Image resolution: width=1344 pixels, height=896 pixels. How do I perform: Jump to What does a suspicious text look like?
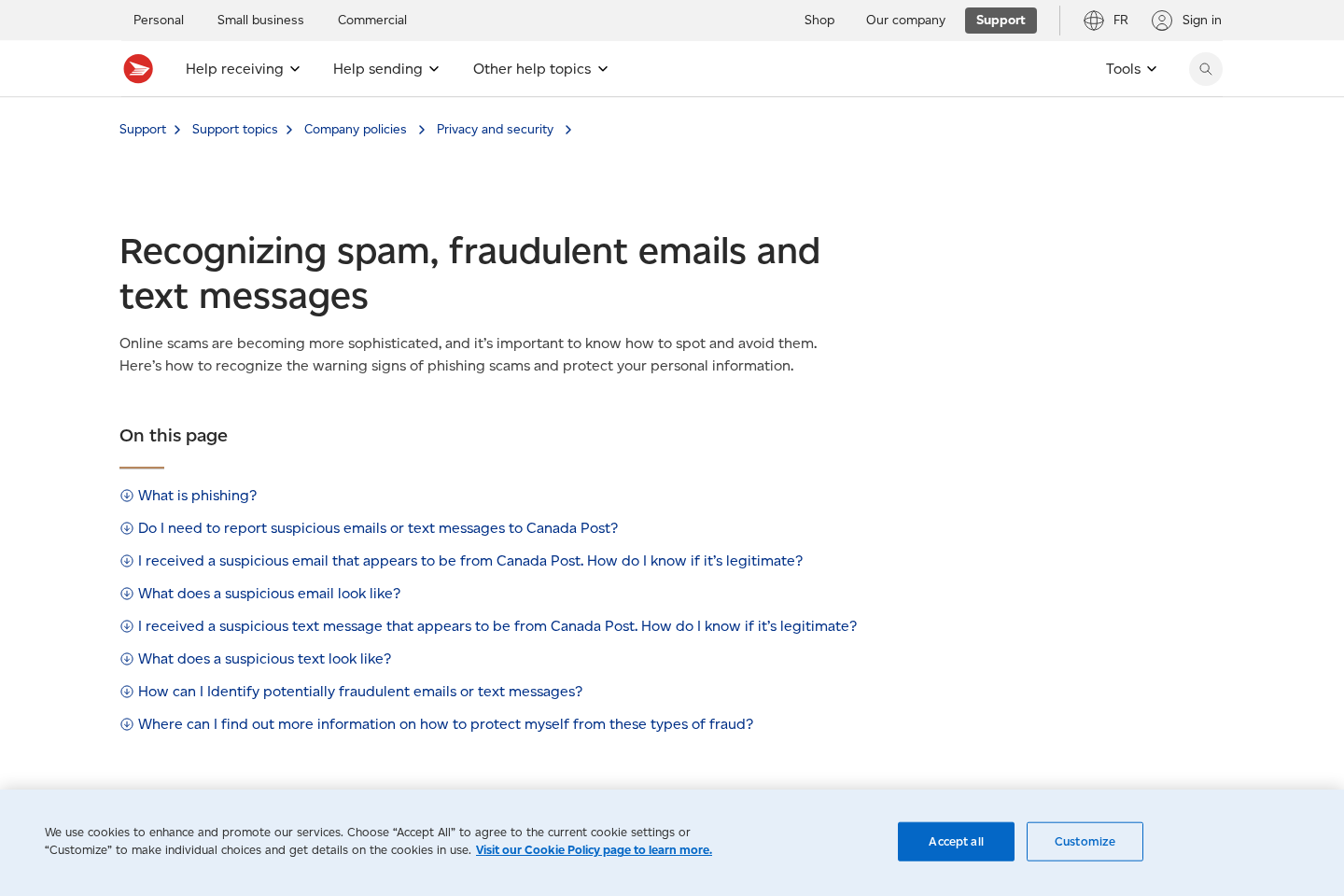(264, 659)
